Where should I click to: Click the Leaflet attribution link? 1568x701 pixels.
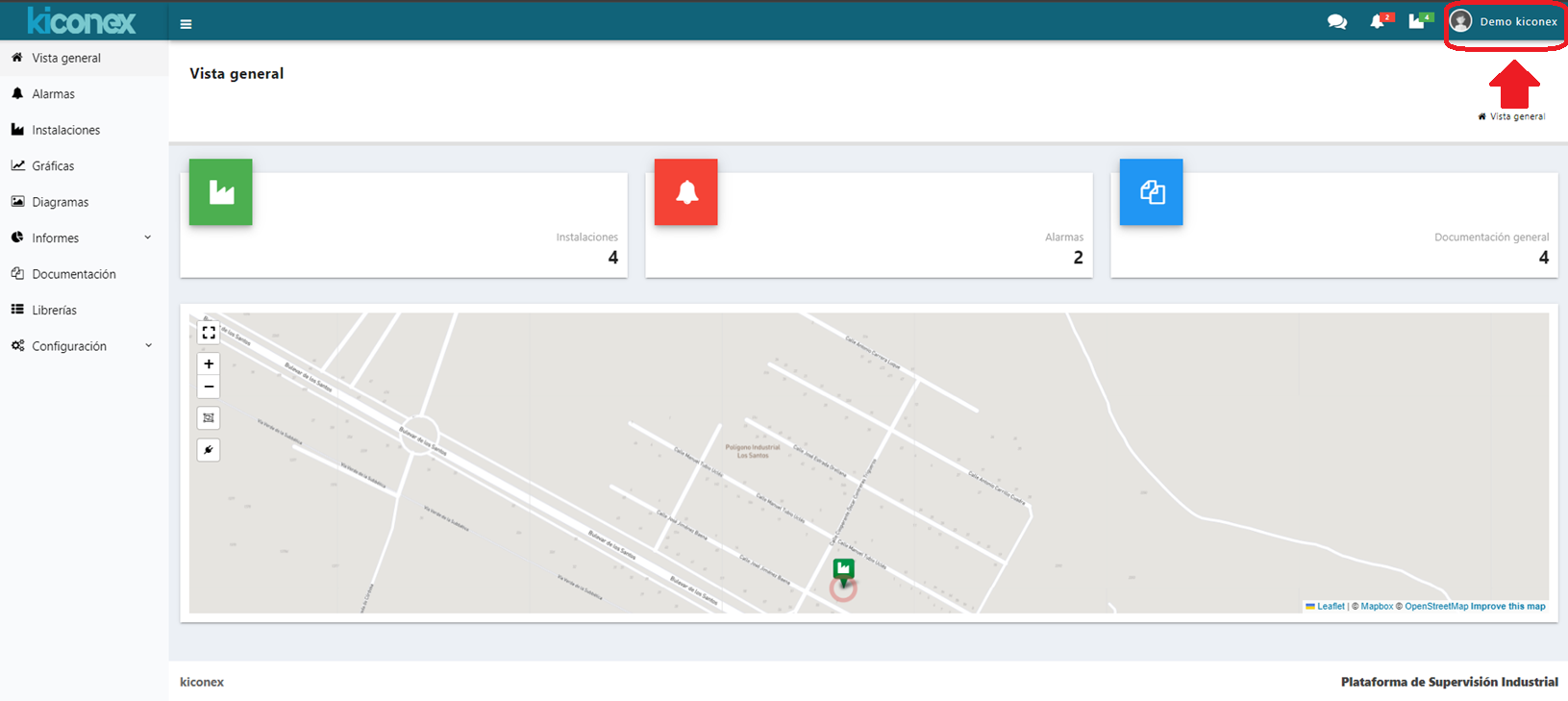pyautogui.click(x=1331, y=607)
